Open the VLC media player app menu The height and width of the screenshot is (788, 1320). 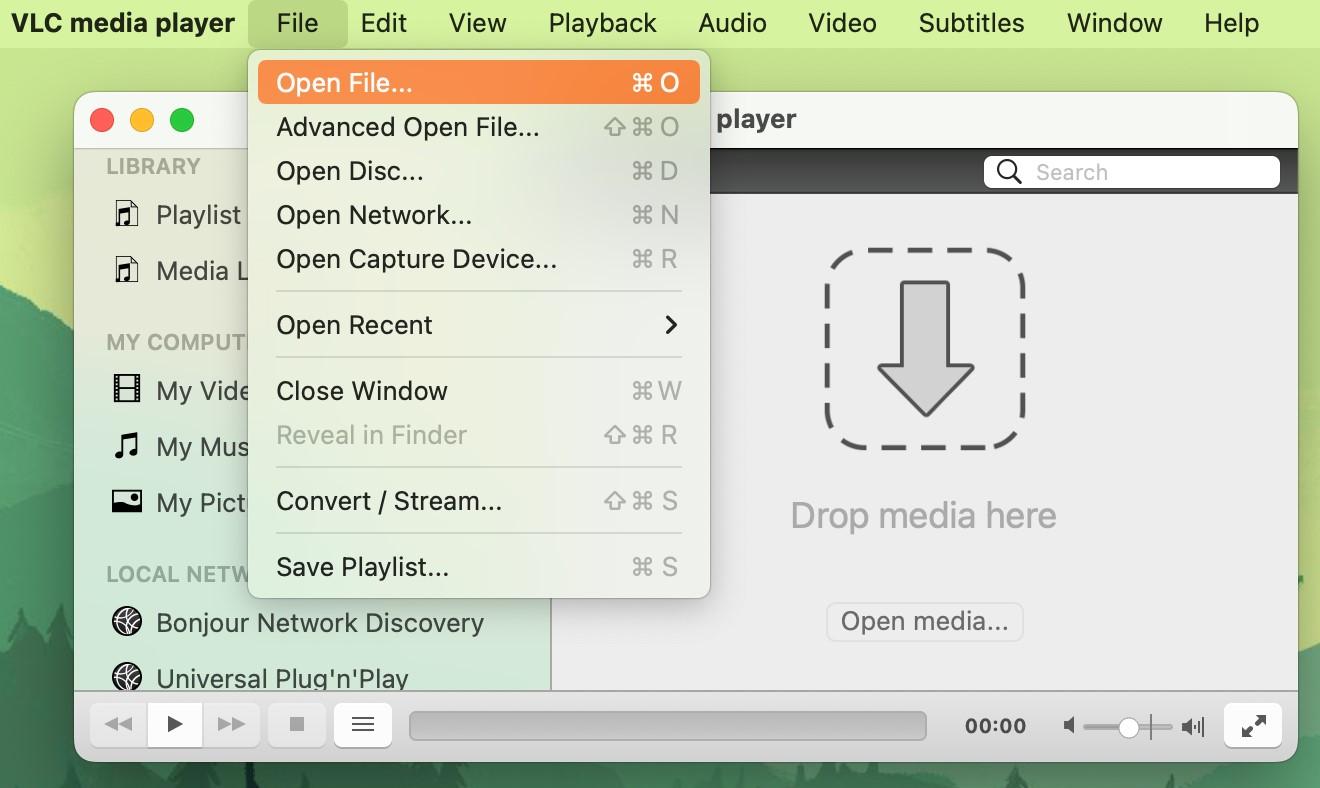(123, 23)
